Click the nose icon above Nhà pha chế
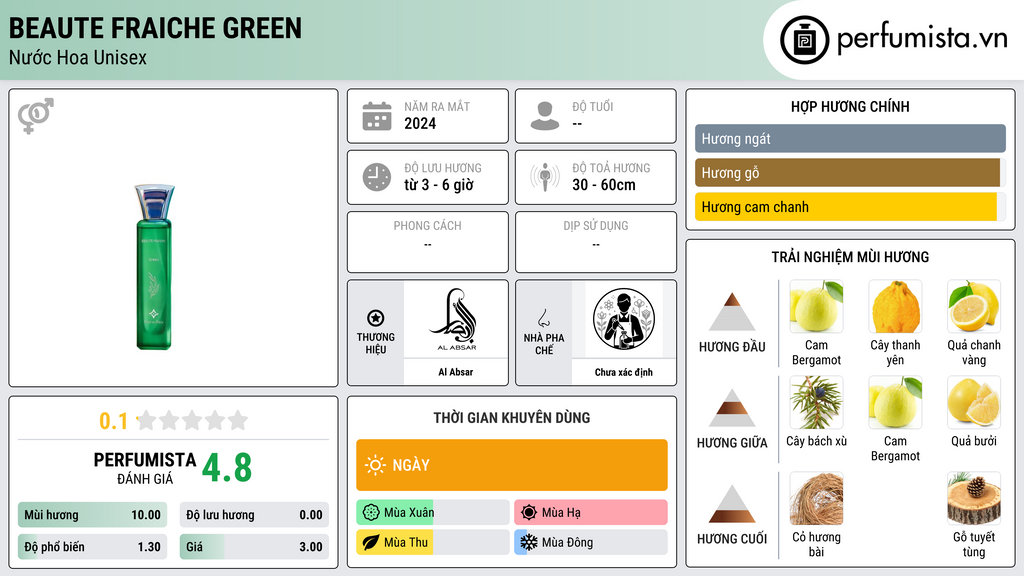 pos(543,318)
